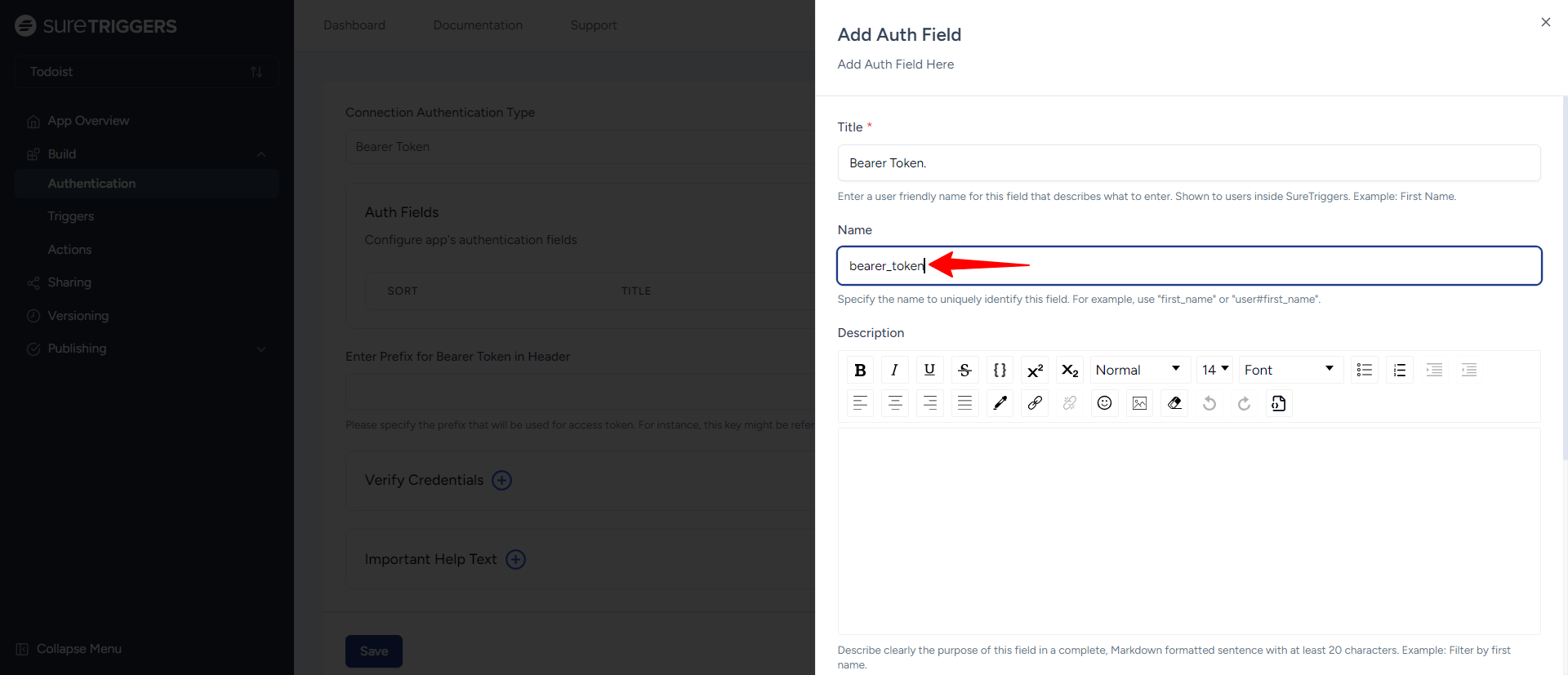Expand the Font family dropdown
This screenshot has height=675, width=1568.
pos(1289,371)
